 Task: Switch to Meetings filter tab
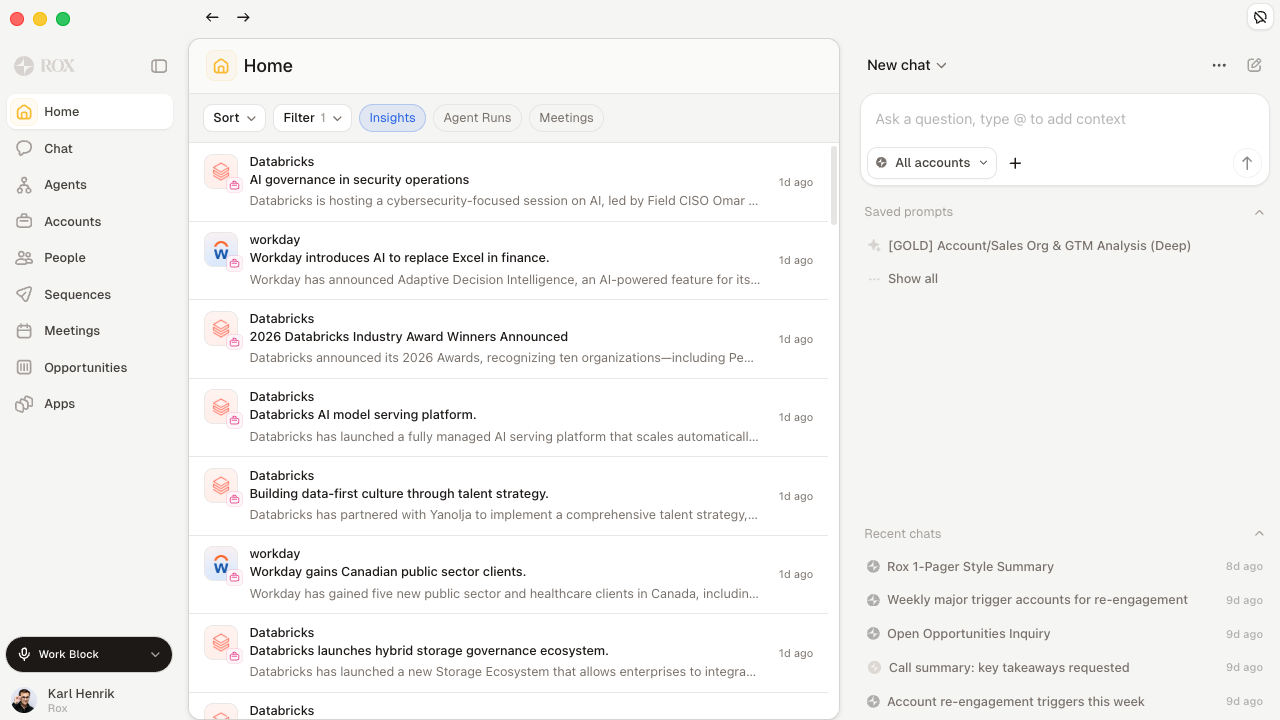[566, 118]
